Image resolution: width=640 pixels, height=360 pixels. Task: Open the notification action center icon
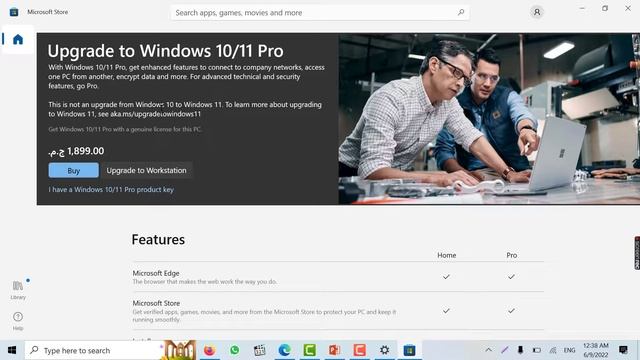(623, 350)
